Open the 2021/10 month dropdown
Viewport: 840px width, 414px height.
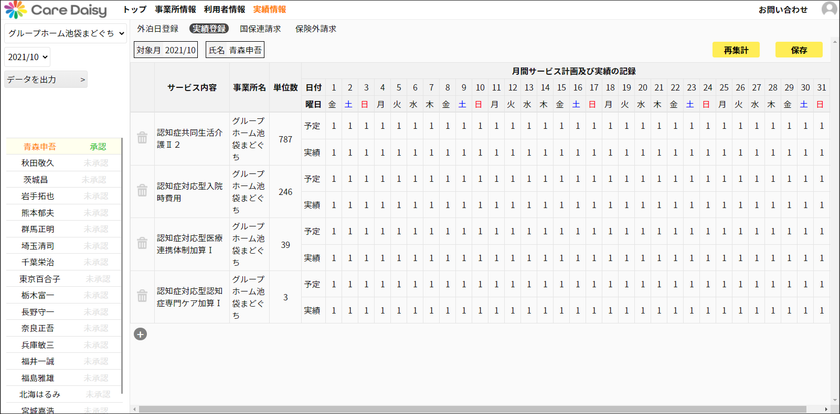(27, 57)
